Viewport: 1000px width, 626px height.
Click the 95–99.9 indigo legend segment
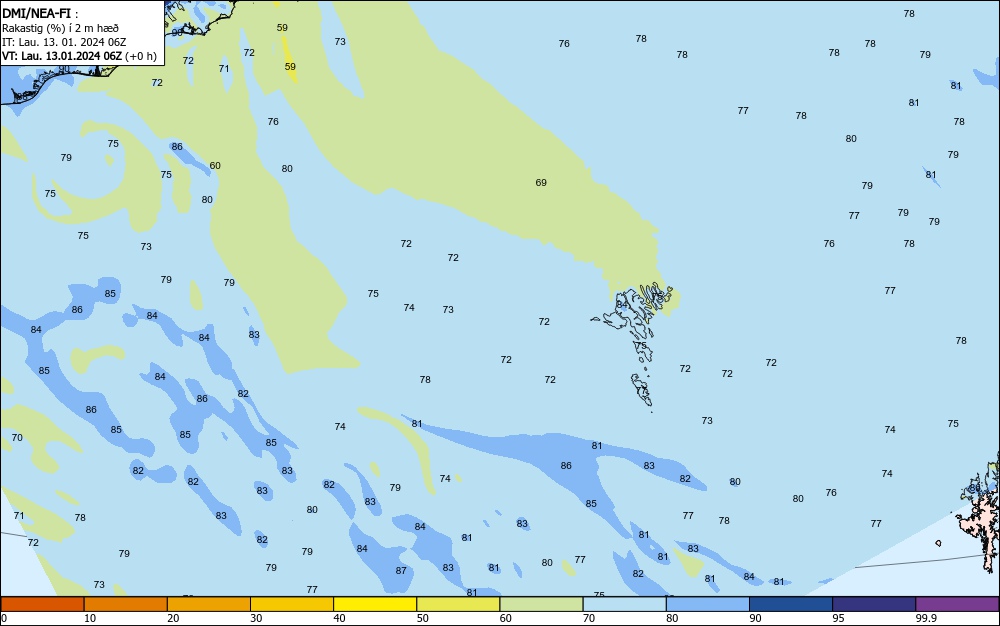coord(874,604)
